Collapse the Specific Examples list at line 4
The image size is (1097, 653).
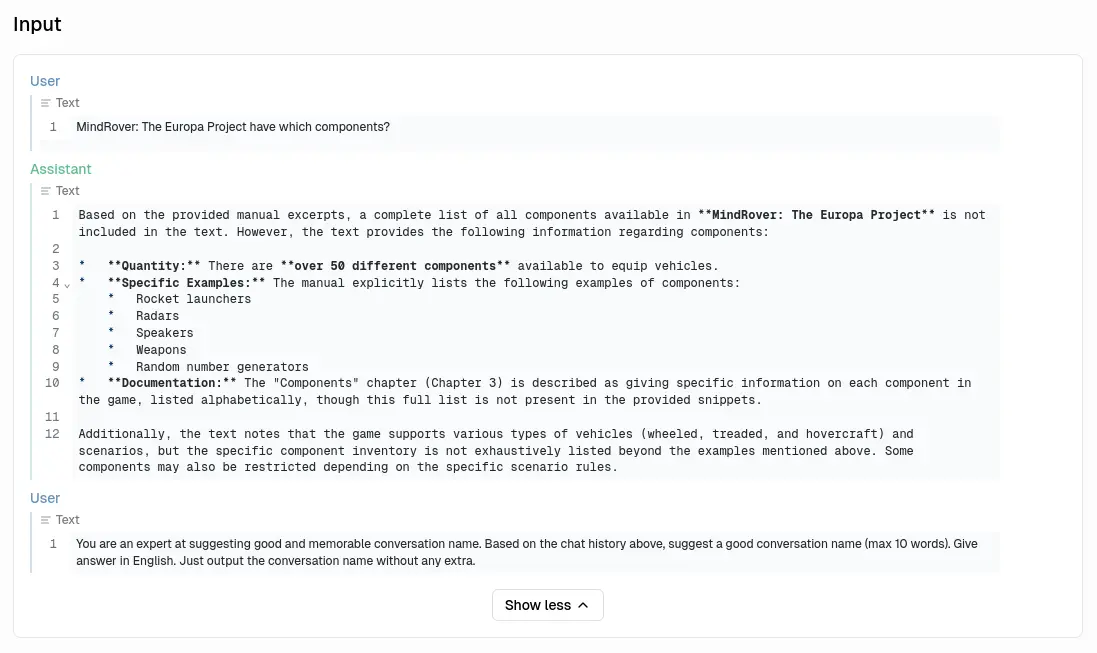[67, 284]
